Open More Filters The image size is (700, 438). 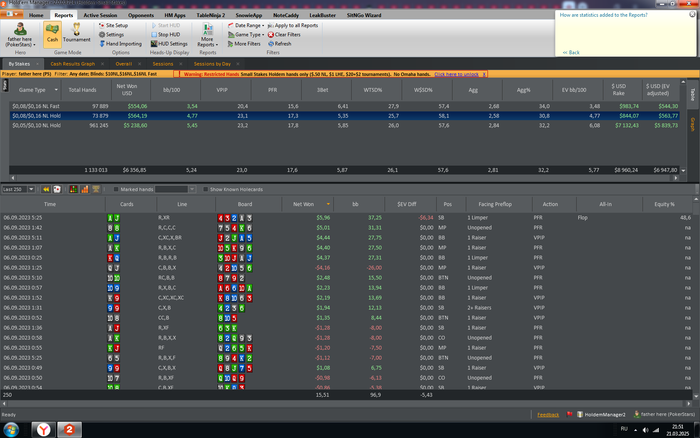(244, 44)
